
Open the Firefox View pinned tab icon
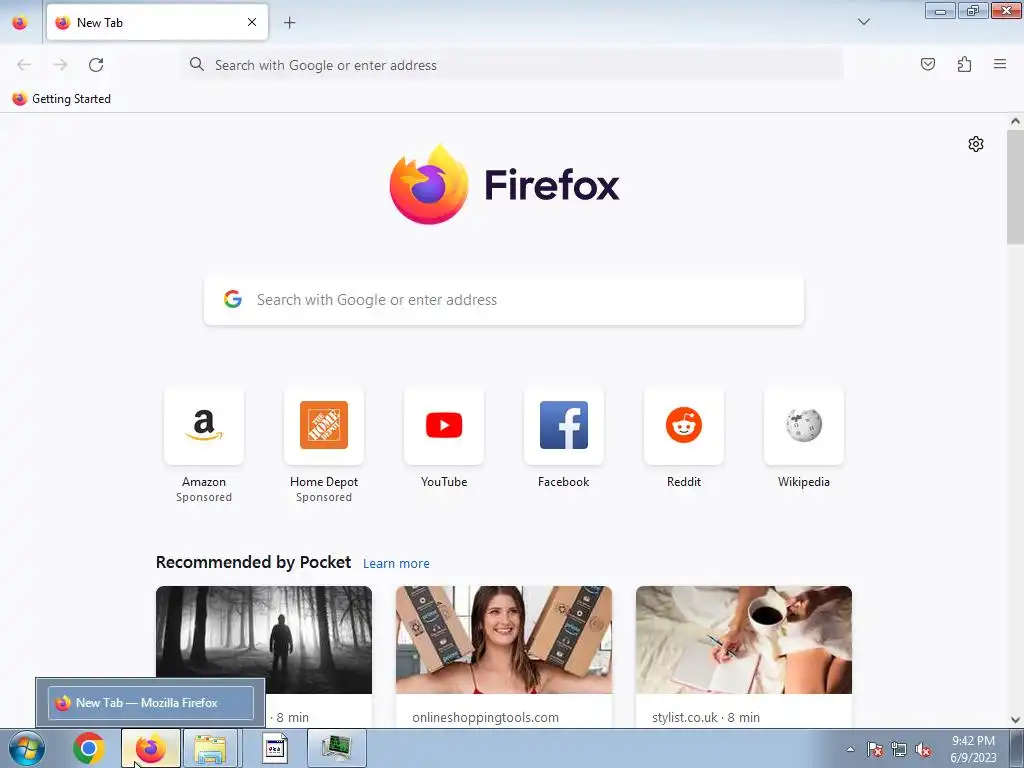click(x=20, y=23)
